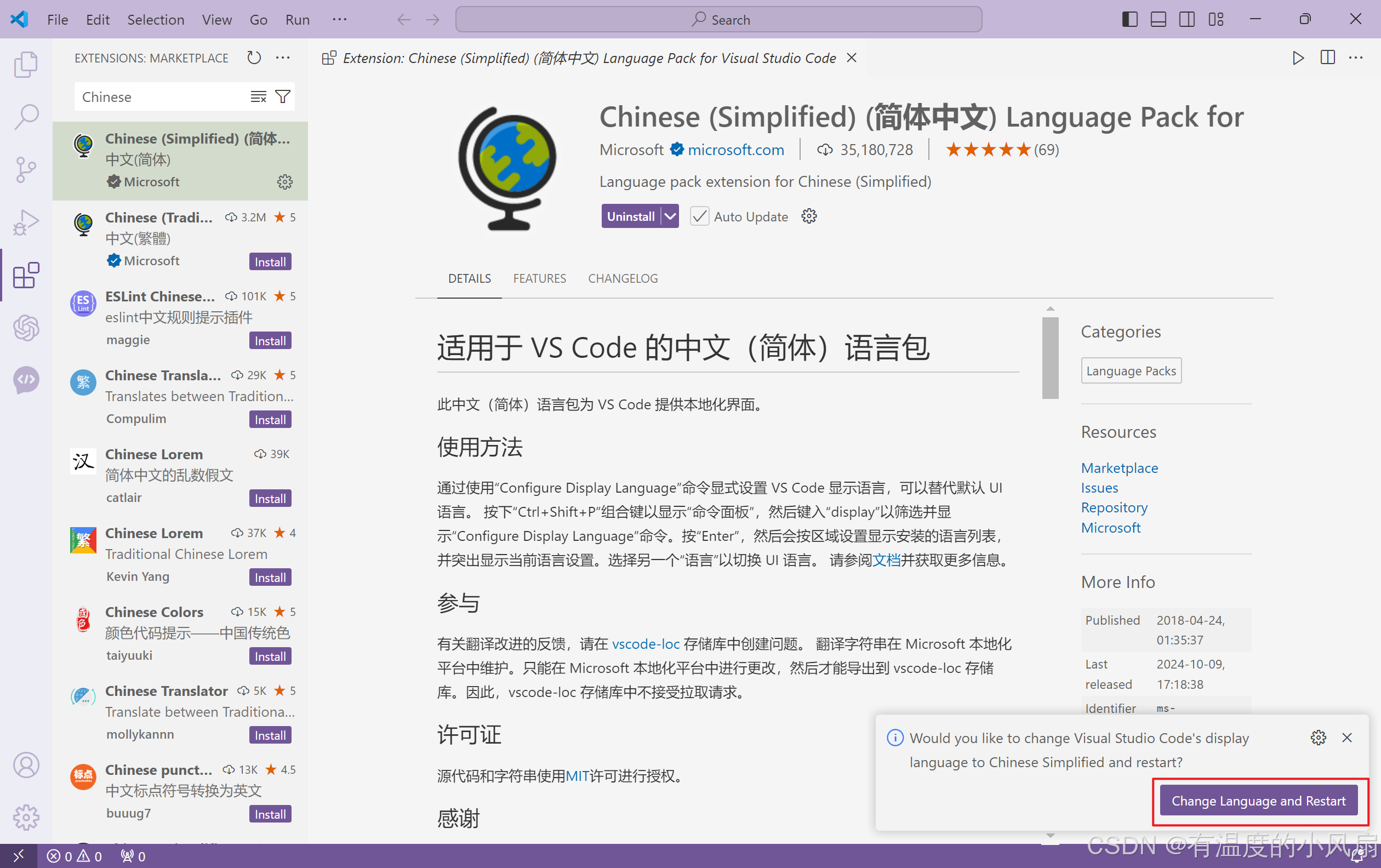Click the details pane vertical scrollbar
1381x868 pixels.
point(1050,358)
